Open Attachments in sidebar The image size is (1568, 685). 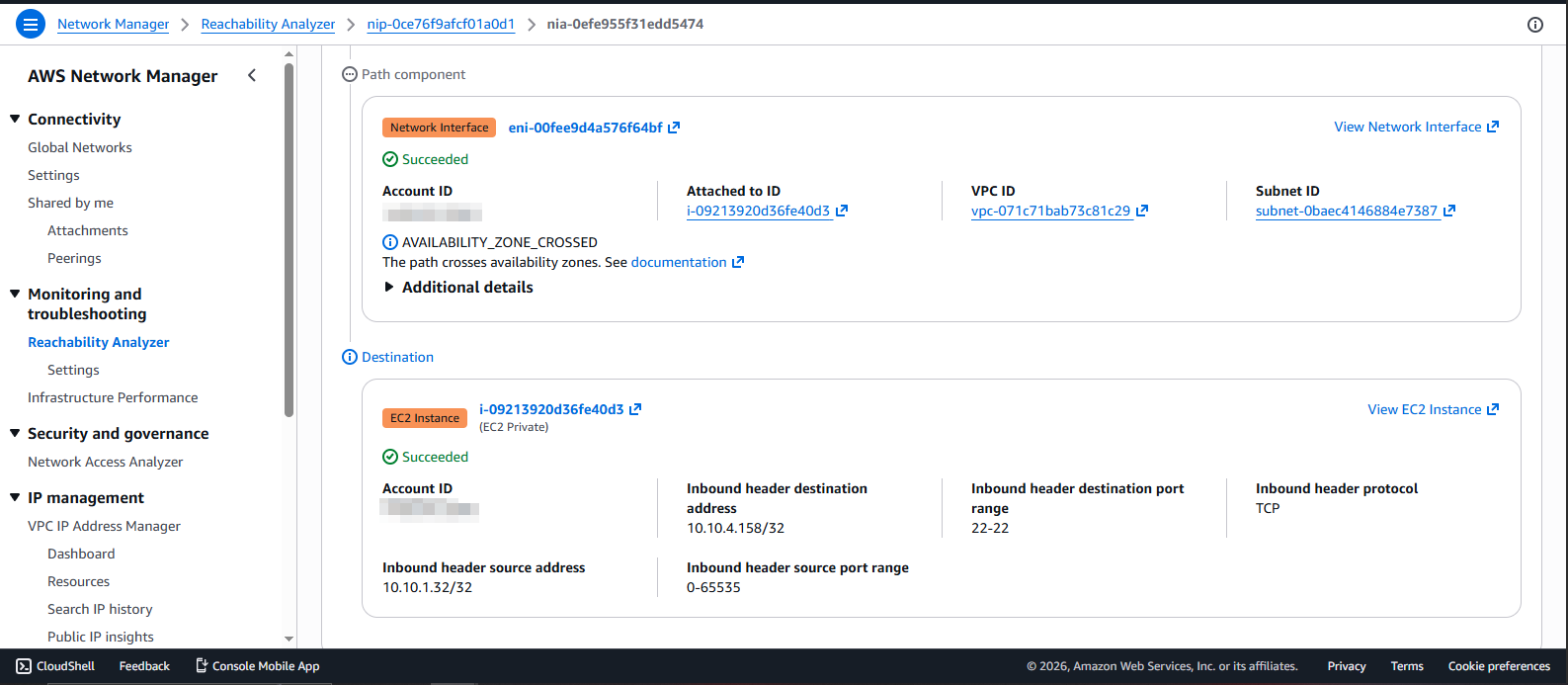coord(88,230)
